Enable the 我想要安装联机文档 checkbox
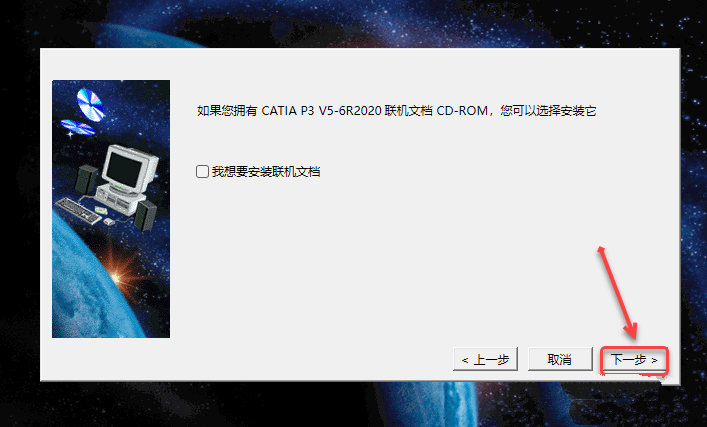Image resolution: width=707 pixels, height=427 pixels. (x=202, y=171)
